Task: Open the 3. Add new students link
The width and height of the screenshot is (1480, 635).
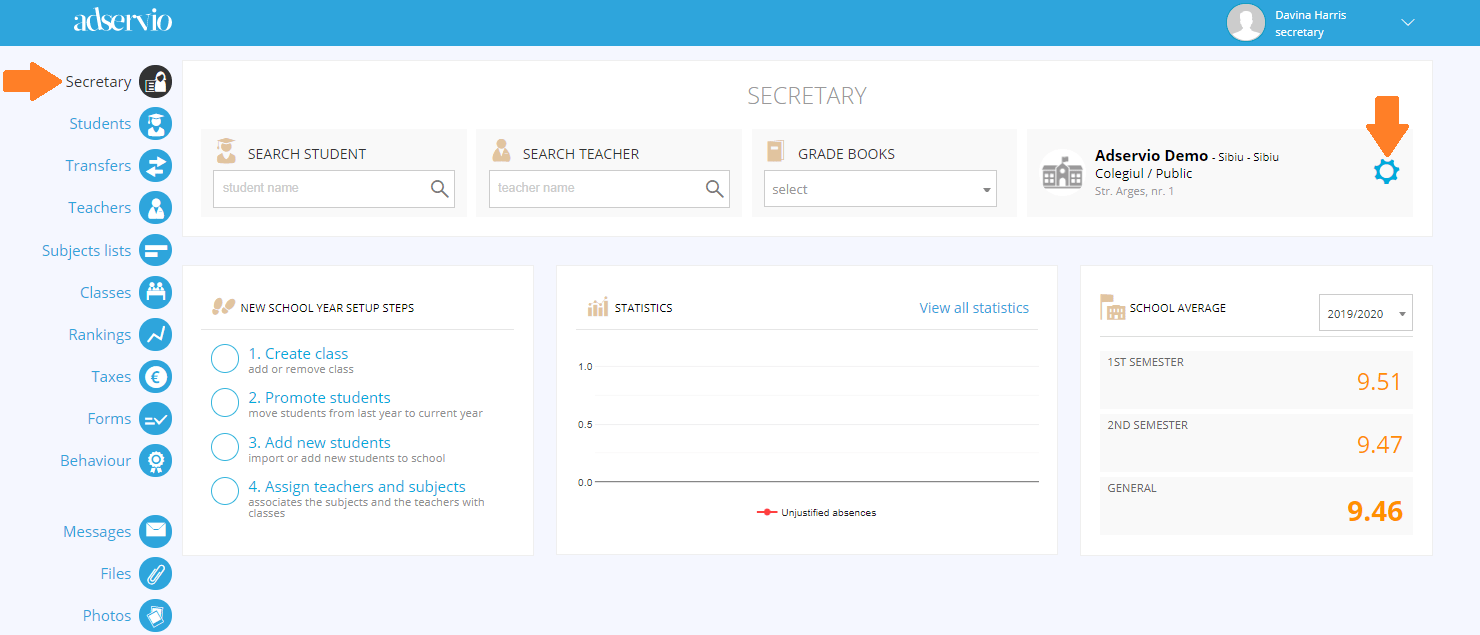Action: pos(319,442)
